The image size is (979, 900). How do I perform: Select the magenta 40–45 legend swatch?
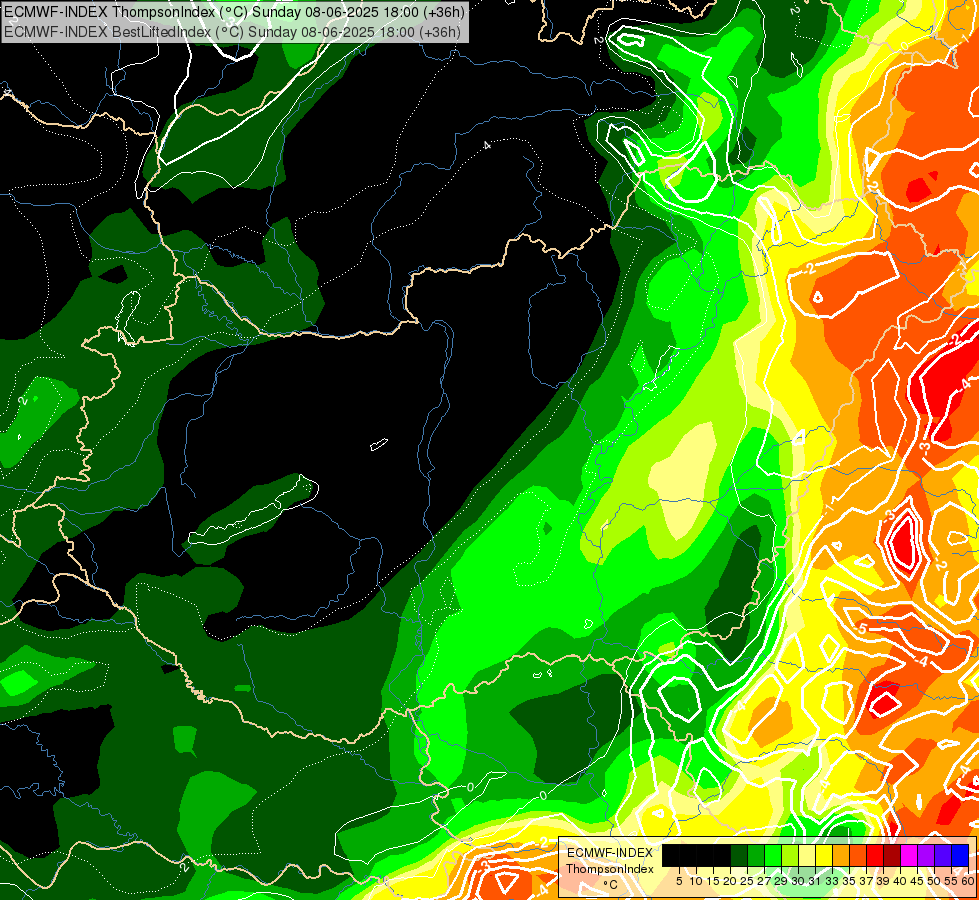(909, 856)
